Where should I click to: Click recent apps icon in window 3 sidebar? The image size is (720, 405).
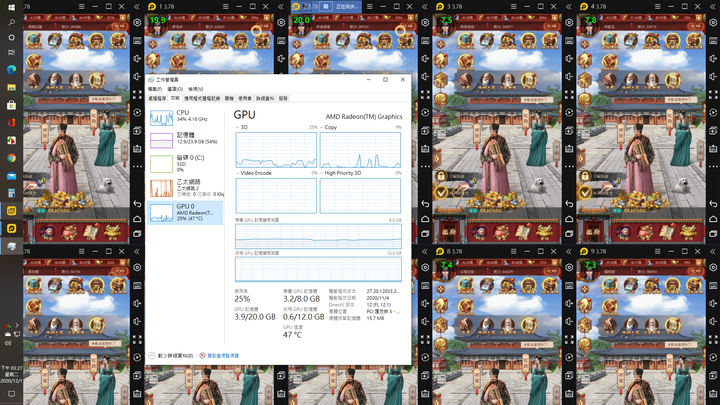pos(569,234)
